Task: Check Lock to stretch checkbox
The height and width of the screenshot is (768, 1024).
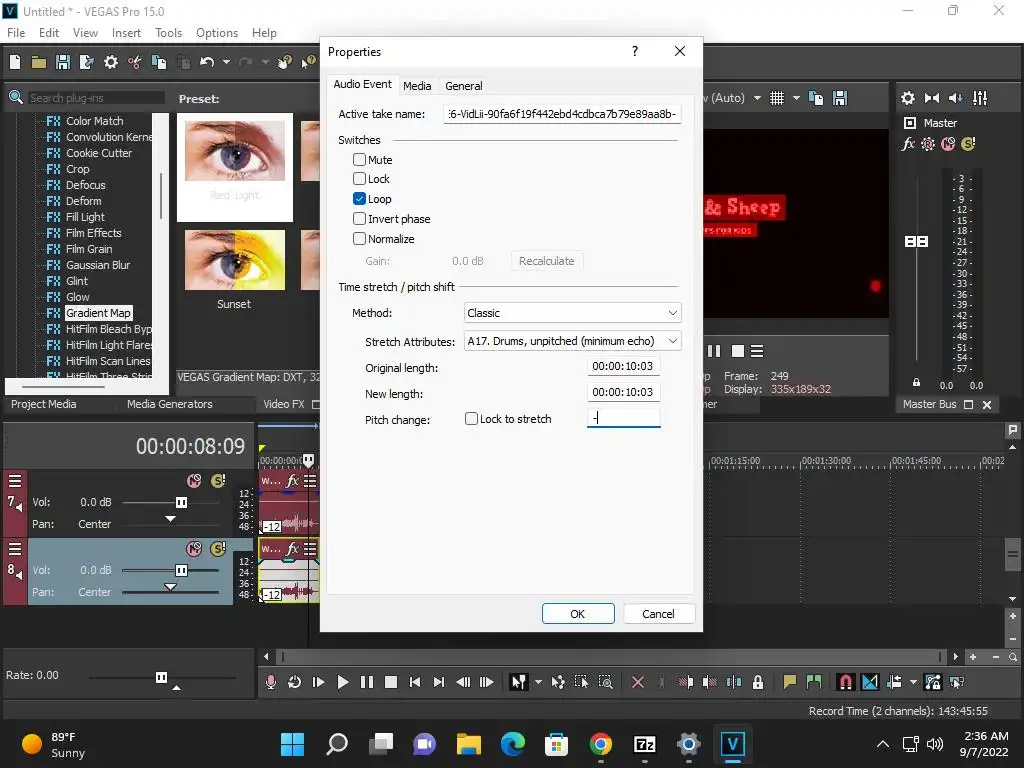Action: tap(471, 419)
